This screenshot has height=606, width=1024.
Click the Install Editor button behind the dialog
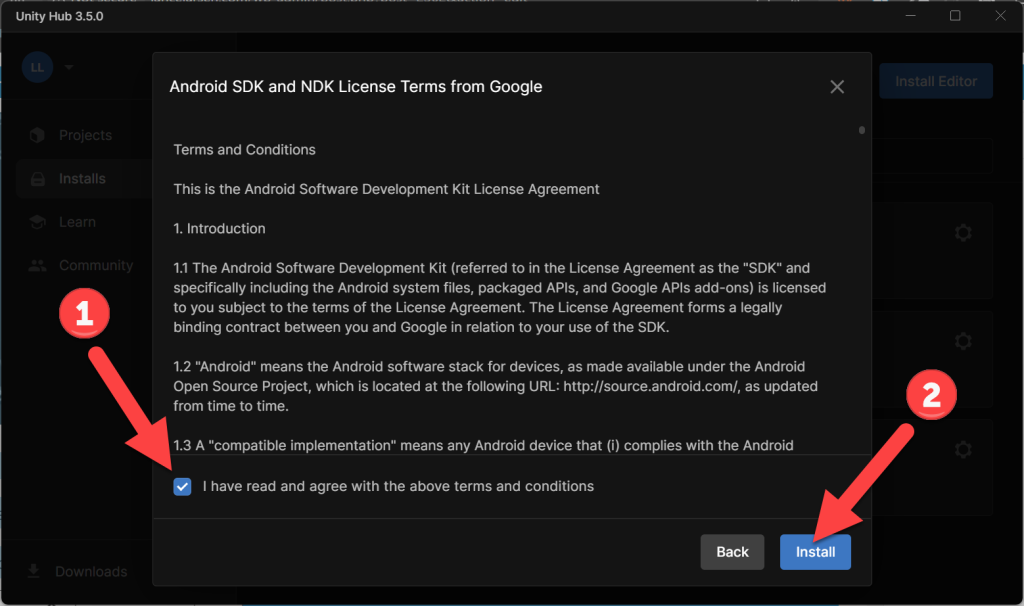[x=936, y=81]
